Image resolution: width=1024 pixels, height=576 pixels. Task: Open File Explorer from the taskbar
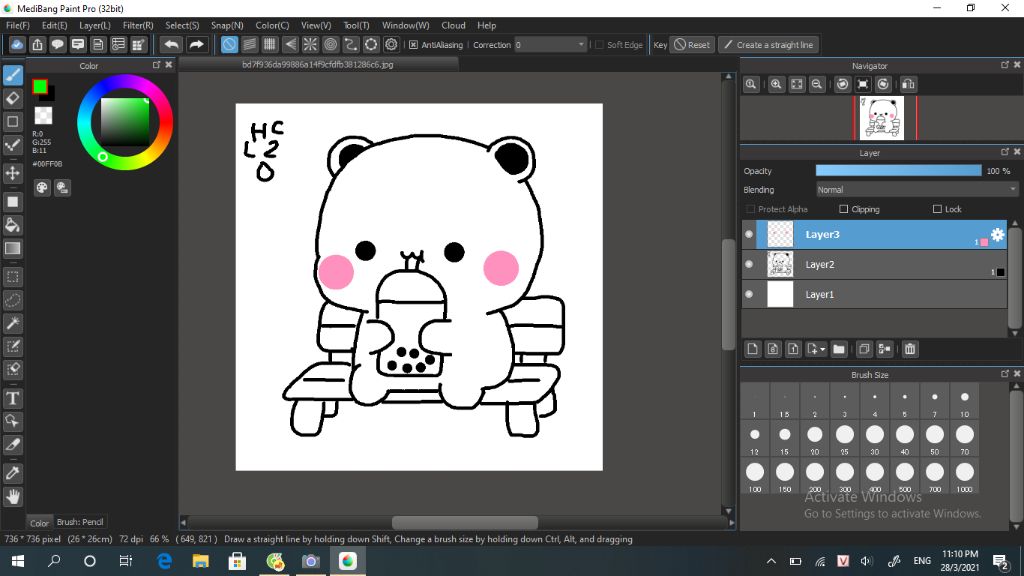tap(200, 561)
